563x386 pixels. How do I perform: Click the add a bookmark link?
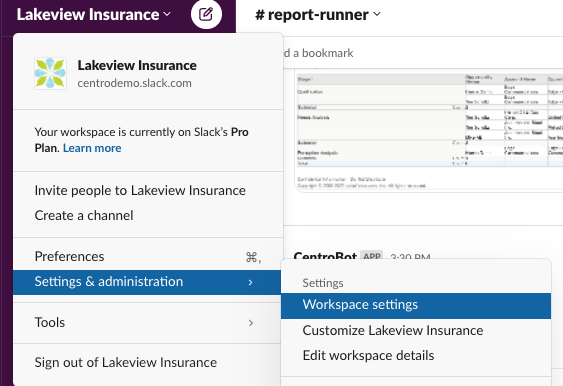pos(318,53)
